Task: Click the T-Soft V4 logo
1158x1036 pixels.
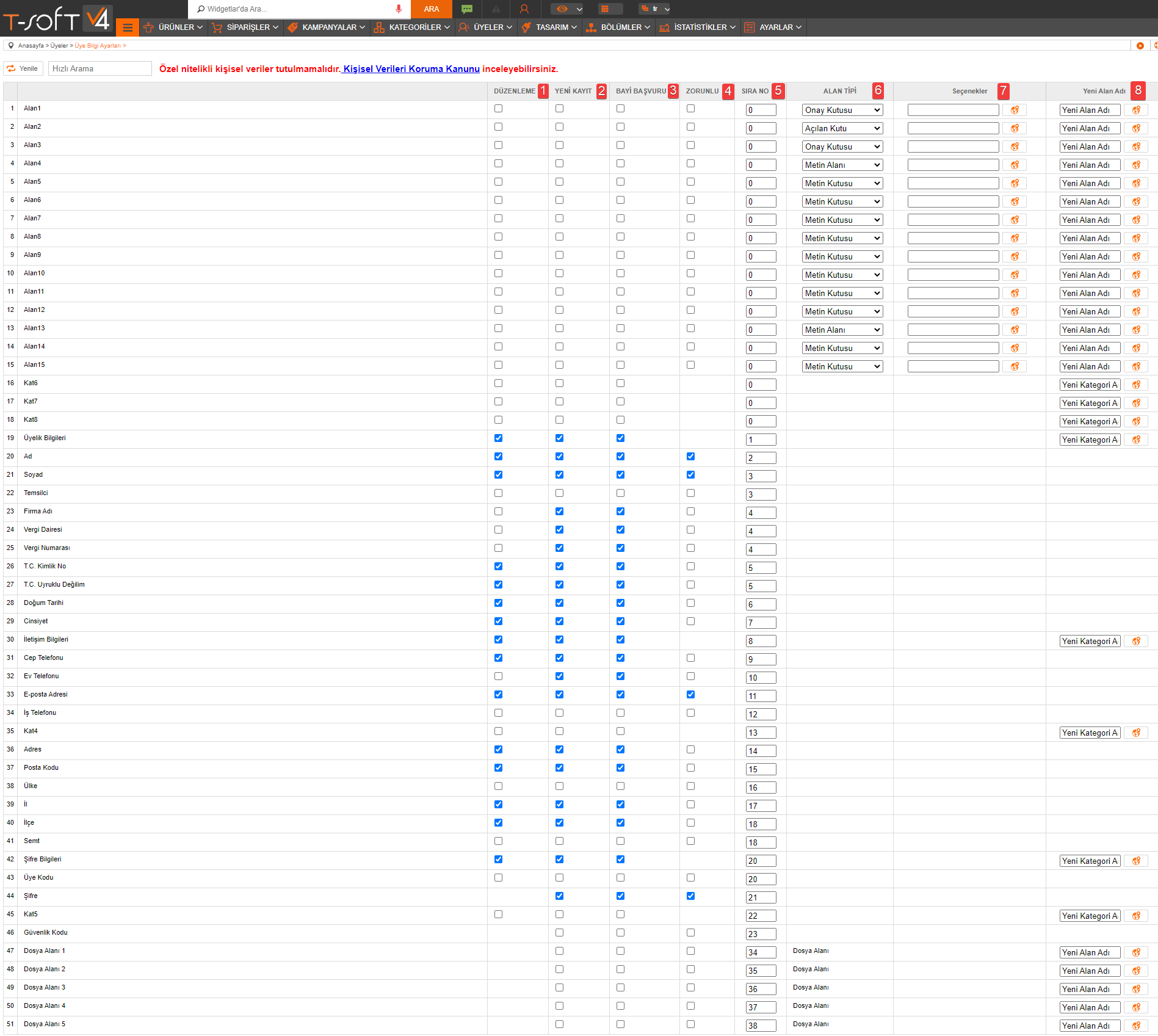Action: (57, 18)
